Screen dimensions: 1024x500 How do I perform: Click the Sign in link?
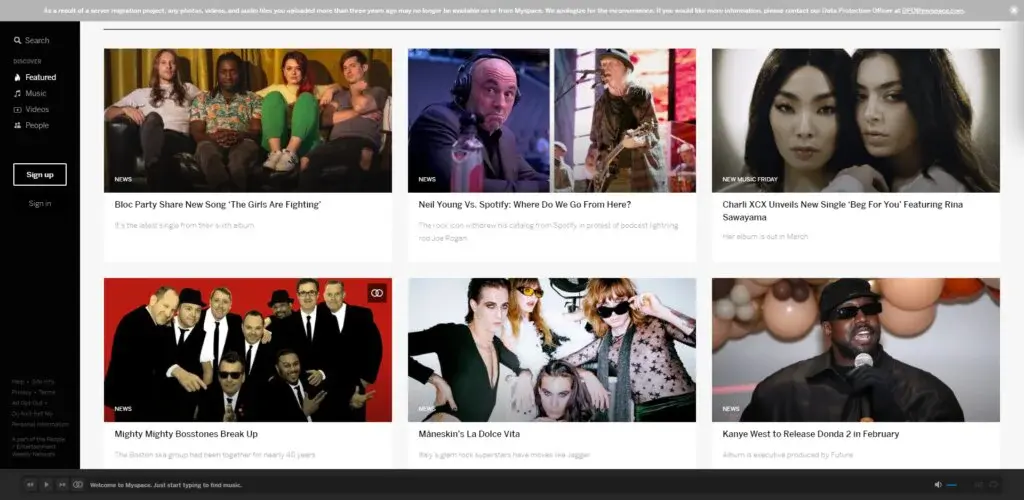40,204
